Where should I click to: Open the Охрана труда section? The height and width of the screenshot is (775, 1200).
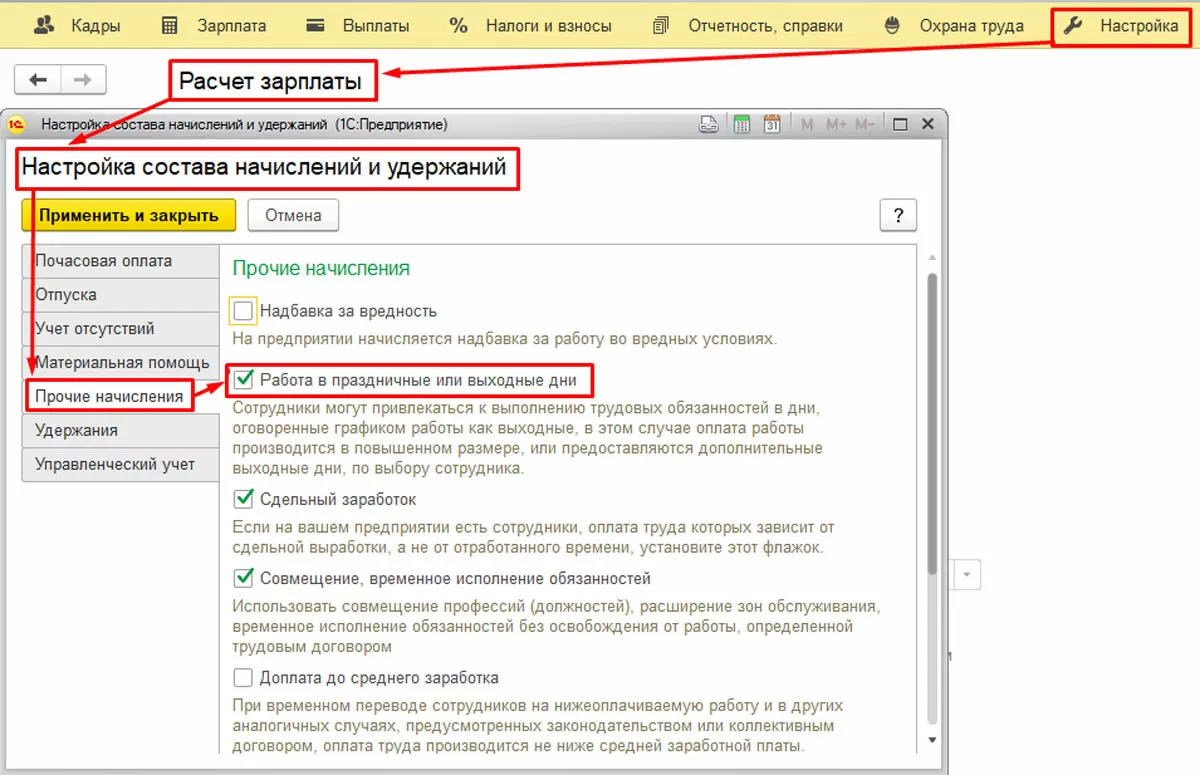pyautogui.click(x=953, y=26)
